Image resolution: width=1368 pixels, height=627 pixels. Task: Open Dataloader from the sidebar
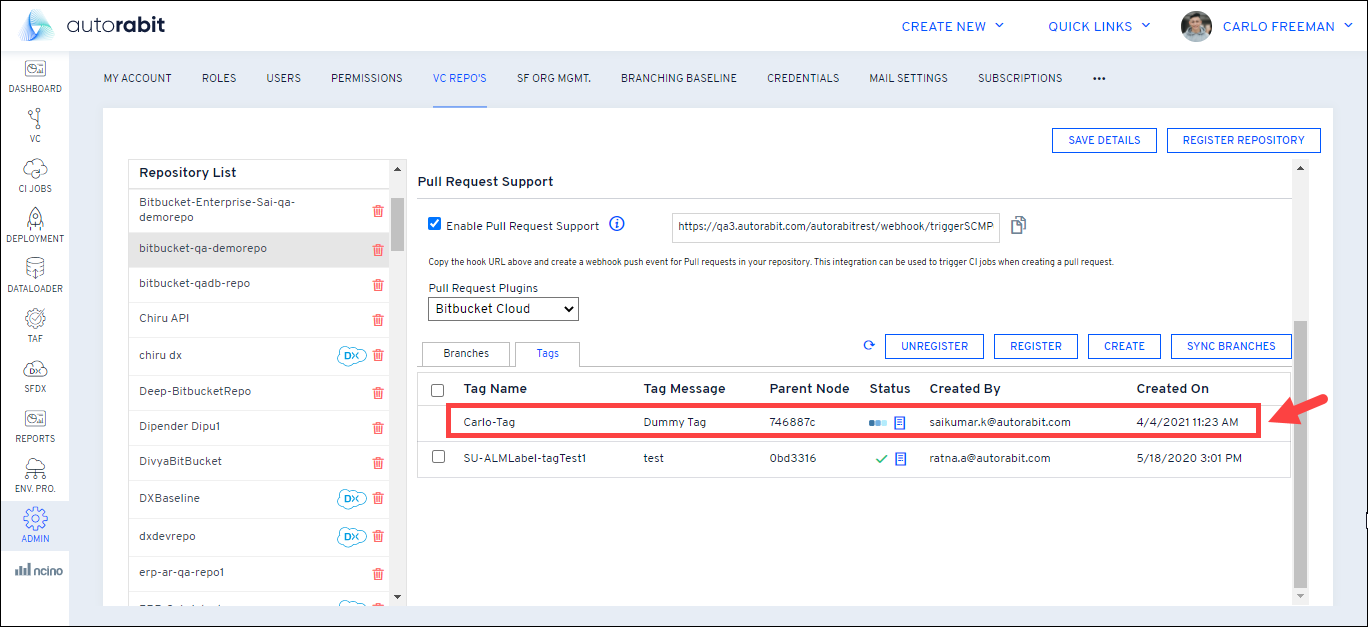click(35, 269)
